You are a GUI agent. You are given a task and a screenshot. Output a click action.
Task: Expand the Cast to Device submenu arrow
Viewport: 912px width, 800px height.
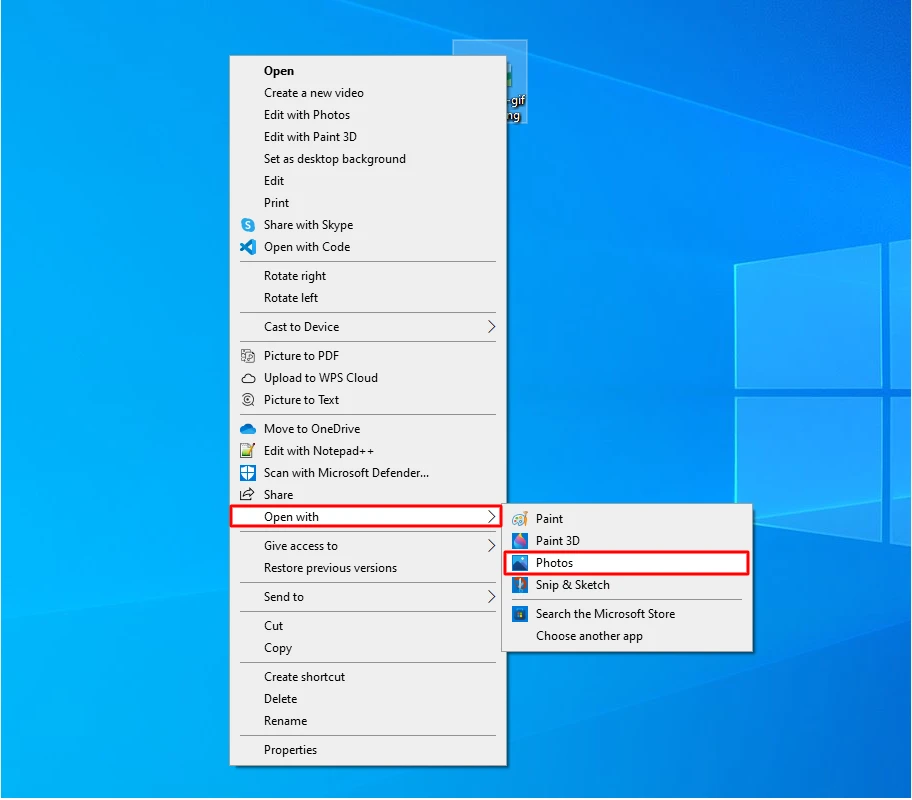[x=491, y=327]
